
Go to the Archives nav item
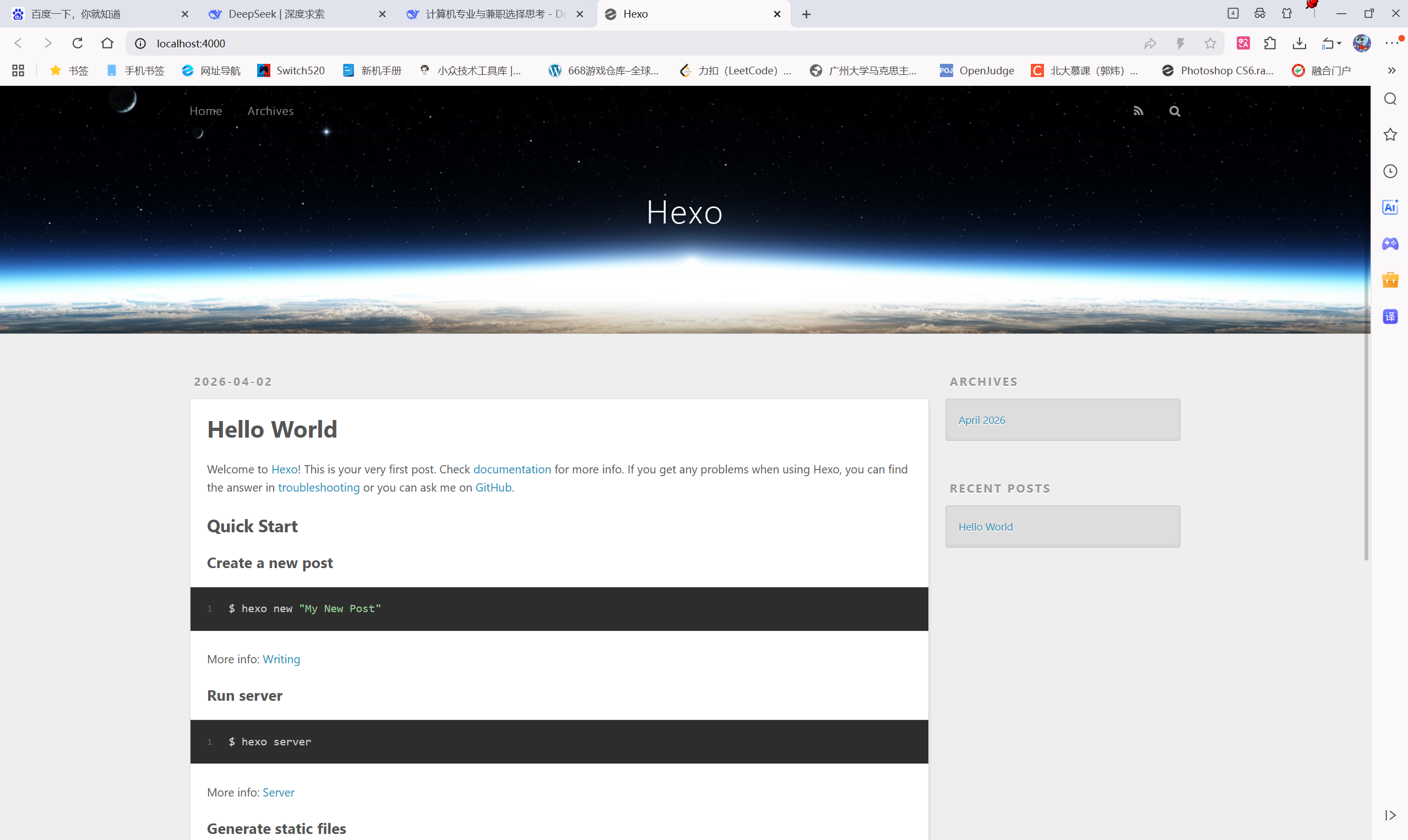270,111
